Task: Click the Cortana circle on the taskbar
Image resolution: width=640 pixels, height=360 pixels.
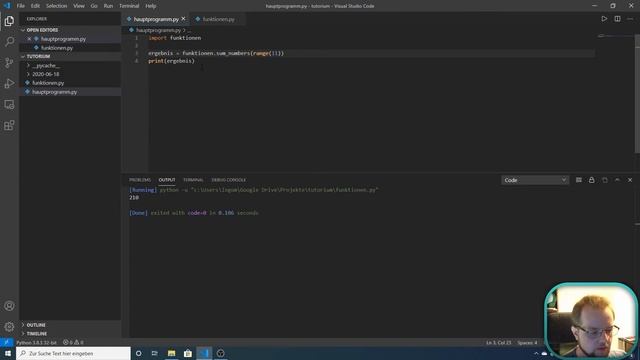Action: (x=138, y=353)
